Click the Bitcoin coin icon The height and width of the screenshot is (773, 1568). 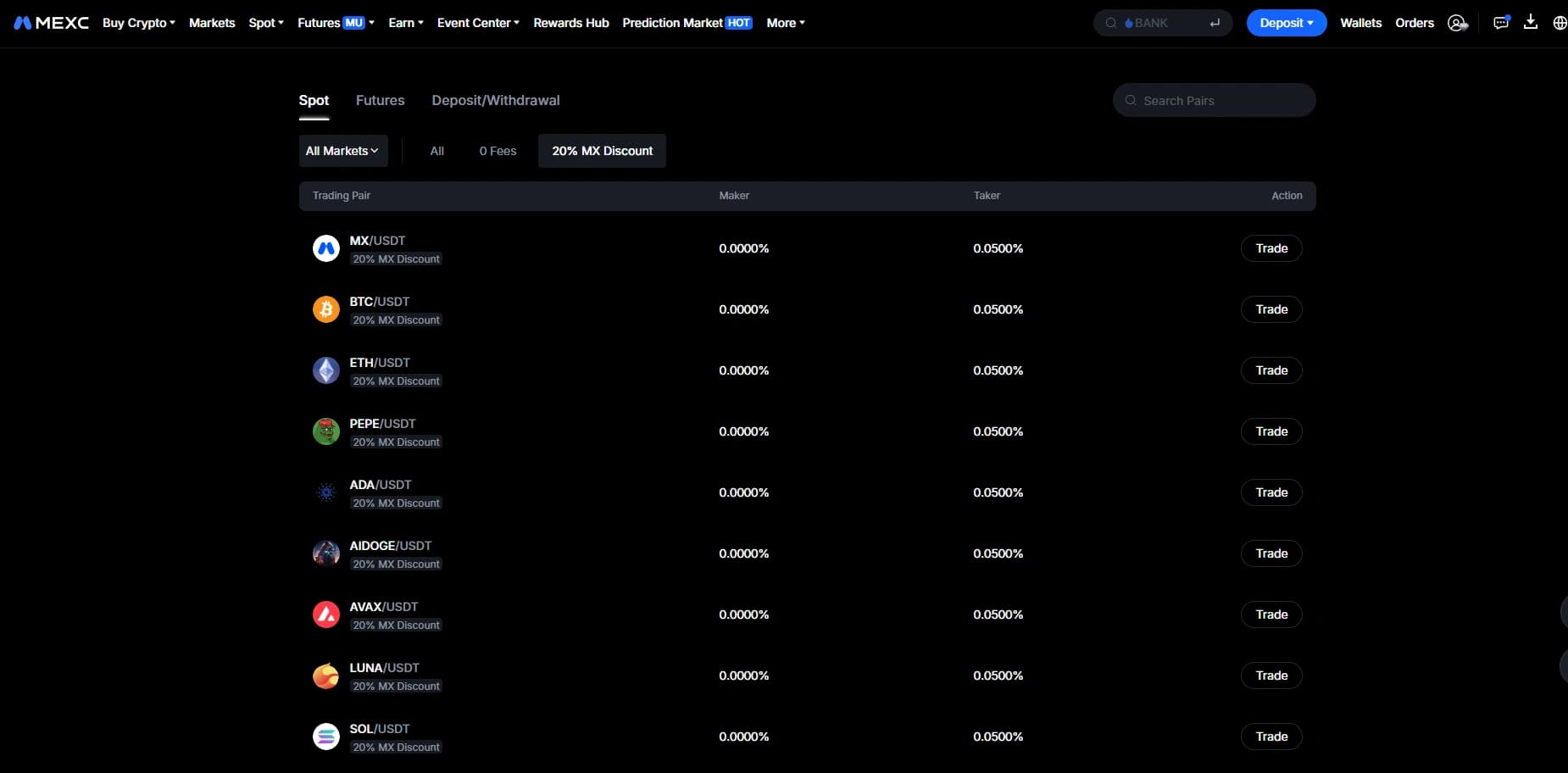point(326,309)
